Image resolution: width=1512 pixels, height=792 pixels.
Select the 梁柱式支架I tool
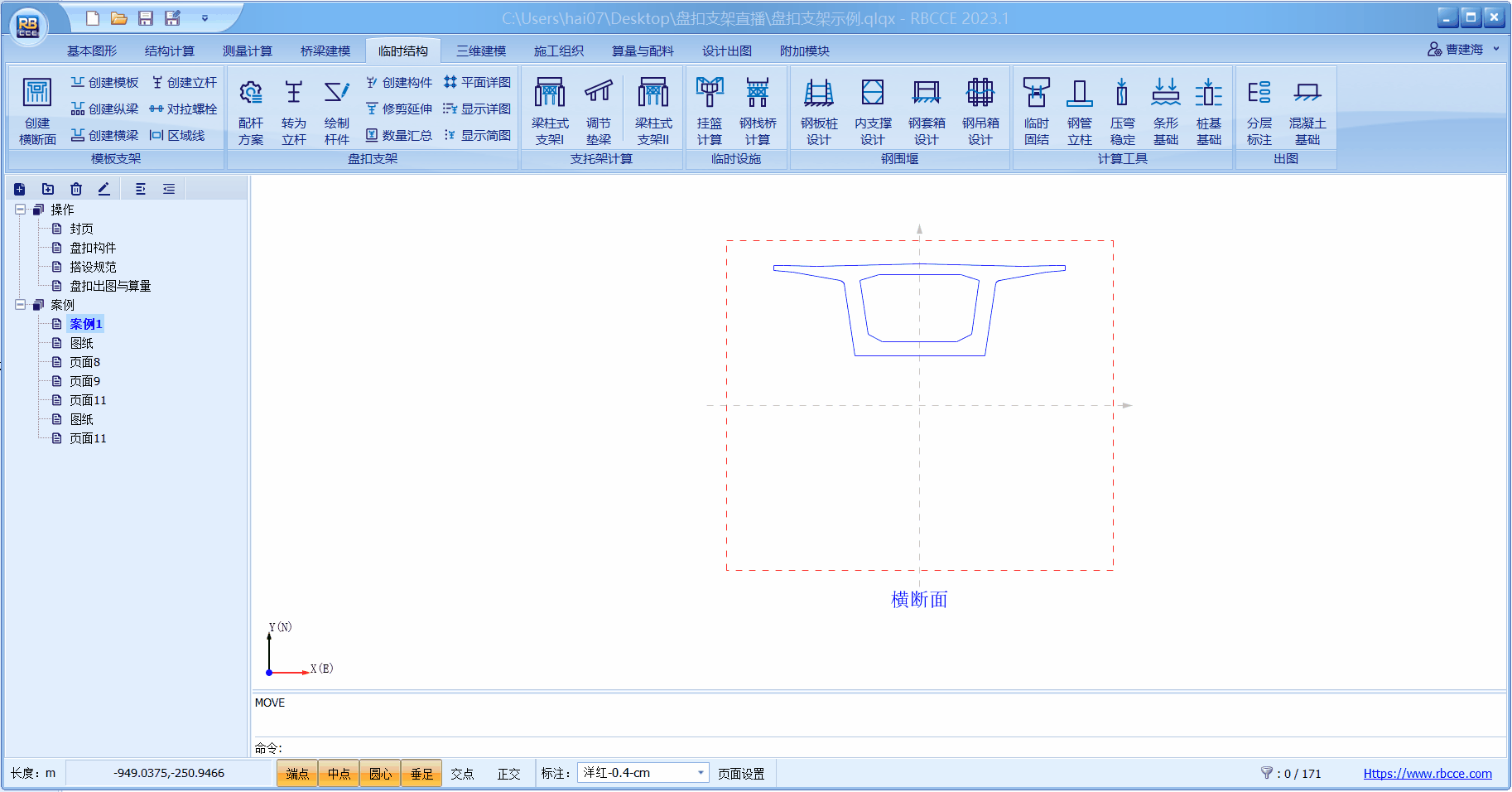point(549,110)
